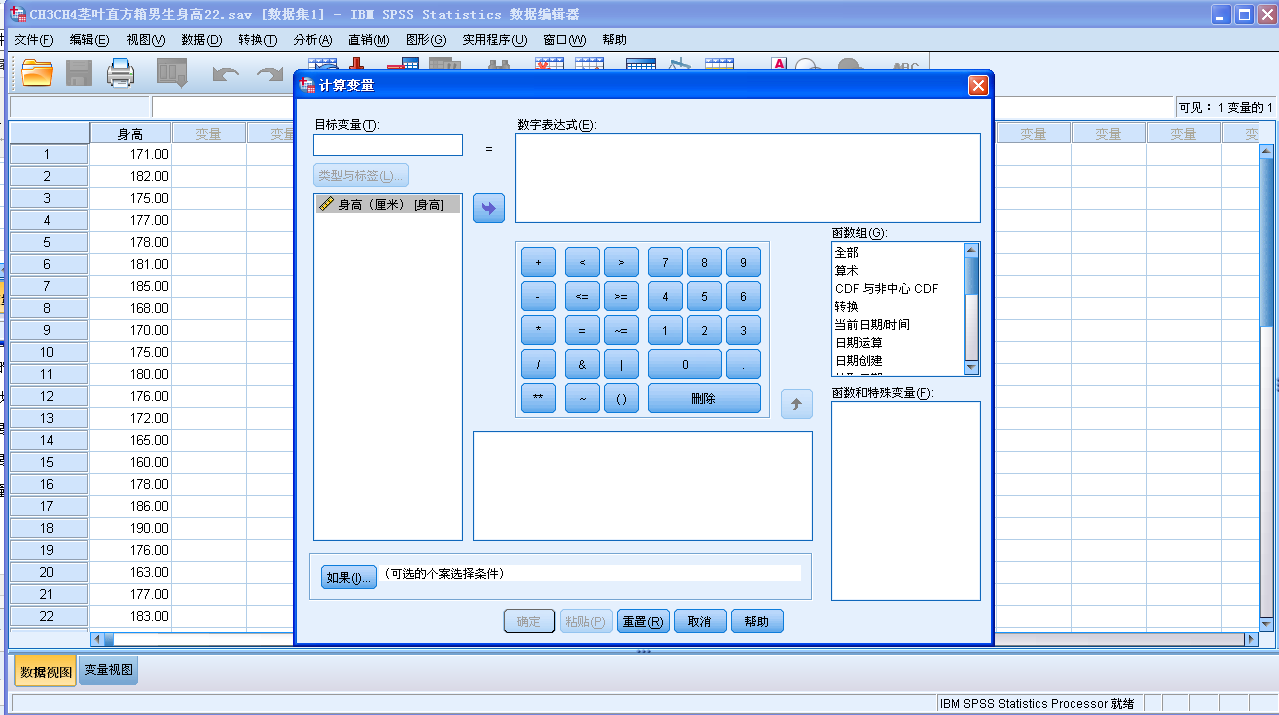Click horizontal scrollbar right arrow in data editor
The image size is (1279, 715).
1251,639
